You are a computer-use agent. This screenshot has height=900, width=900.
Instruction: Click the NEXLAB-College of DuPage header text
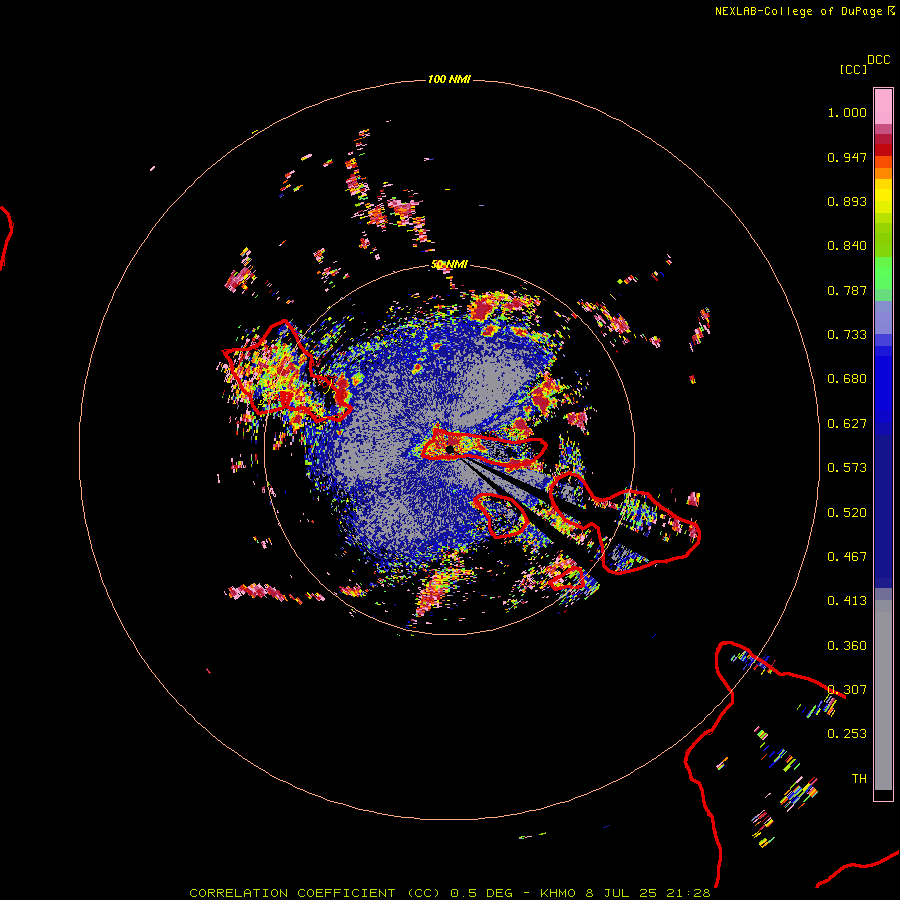coord(804,11)
